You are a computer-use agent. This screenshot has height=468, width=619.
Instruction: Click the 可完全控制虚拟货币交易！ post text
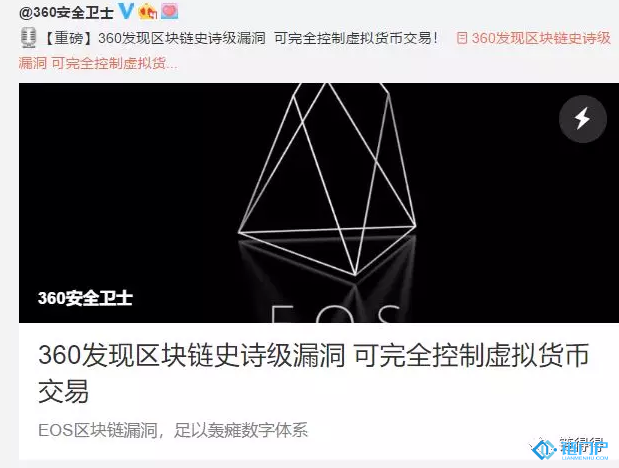tap(357, 38)
